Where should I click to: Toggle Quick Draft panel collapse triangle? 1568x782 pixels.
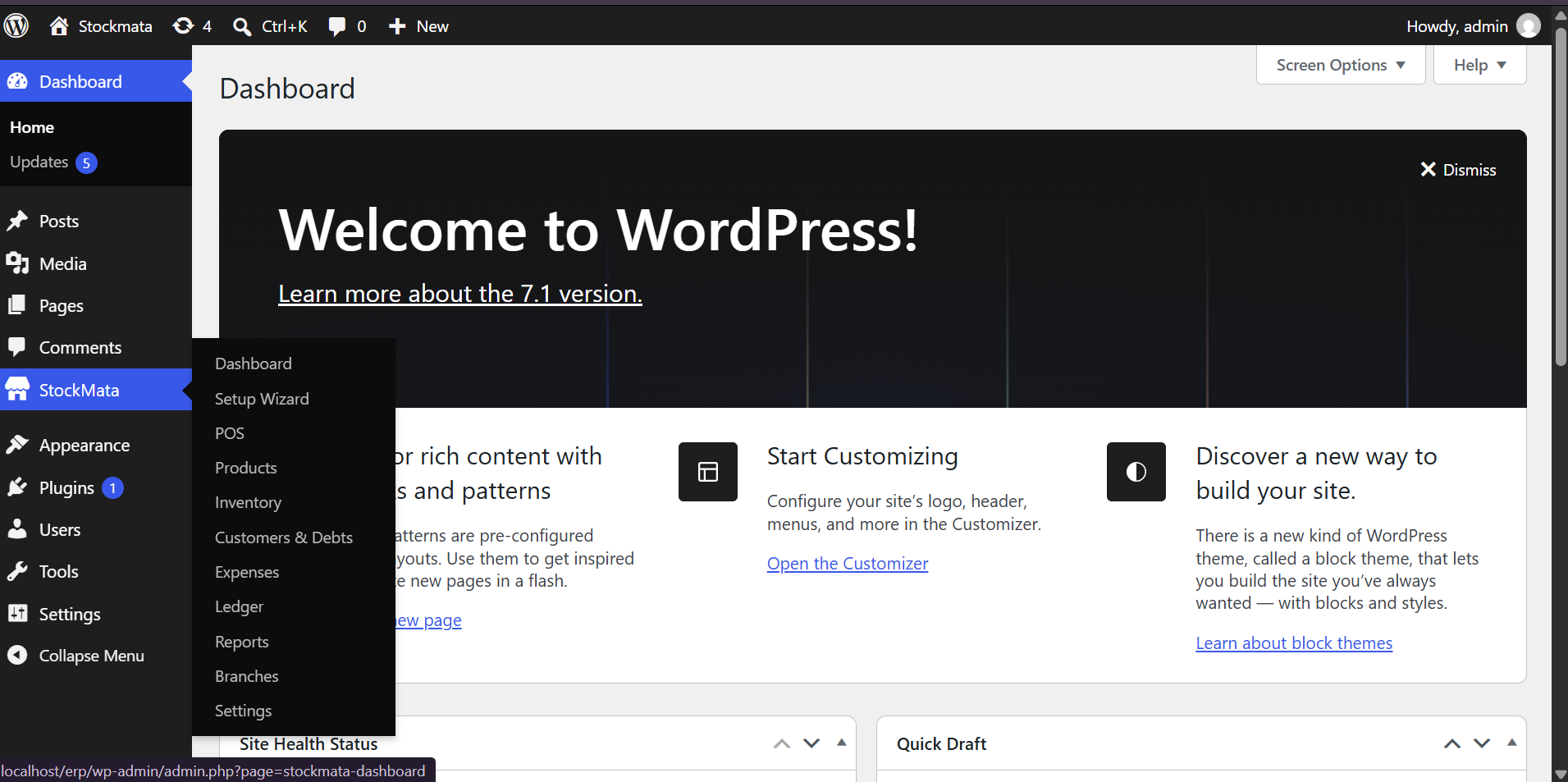[1511, 743]
